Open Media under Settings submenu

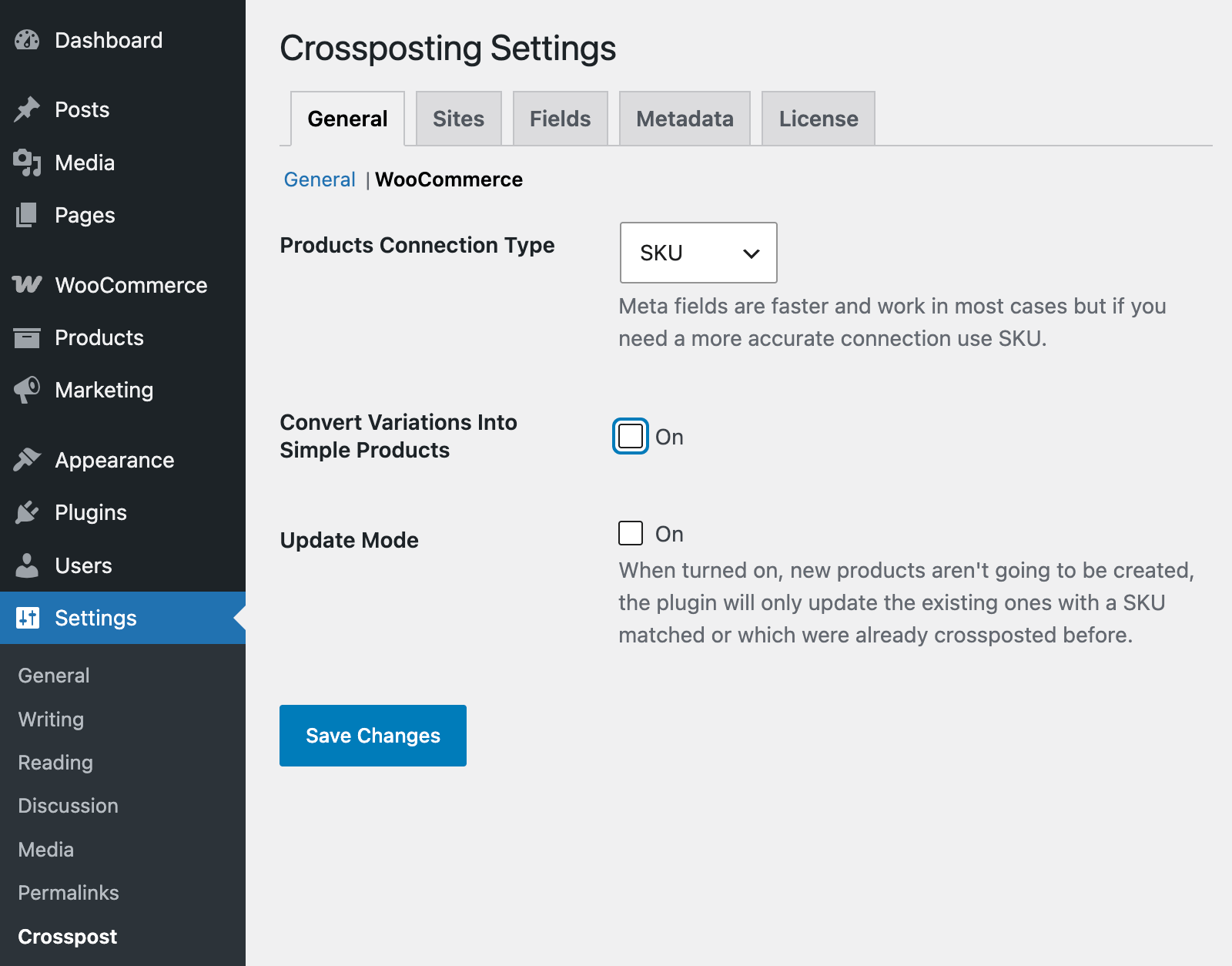point(46,850)
